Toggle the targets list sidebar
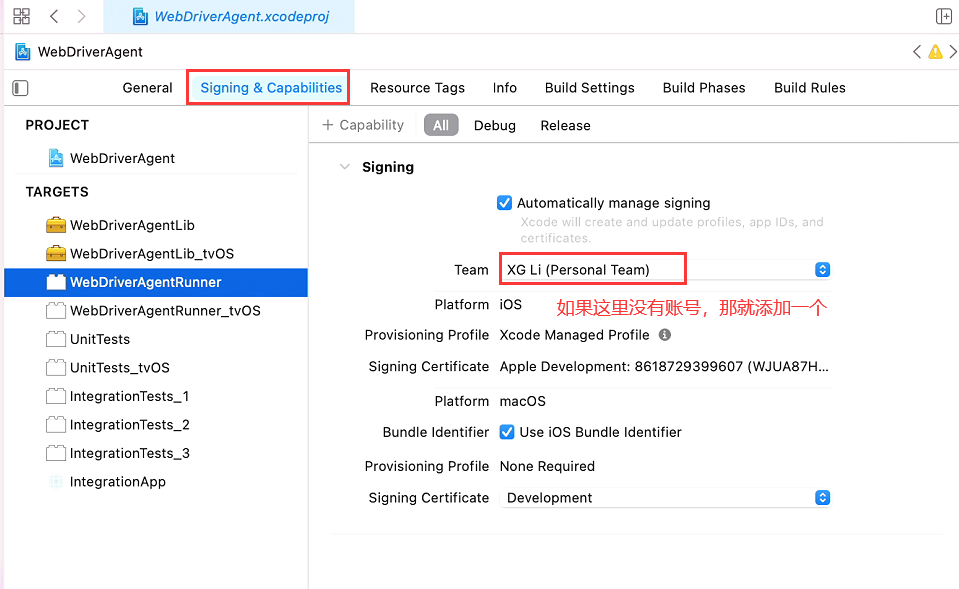Image resolution: width=959 pixels, height=589 pixels. click(20, 88)
